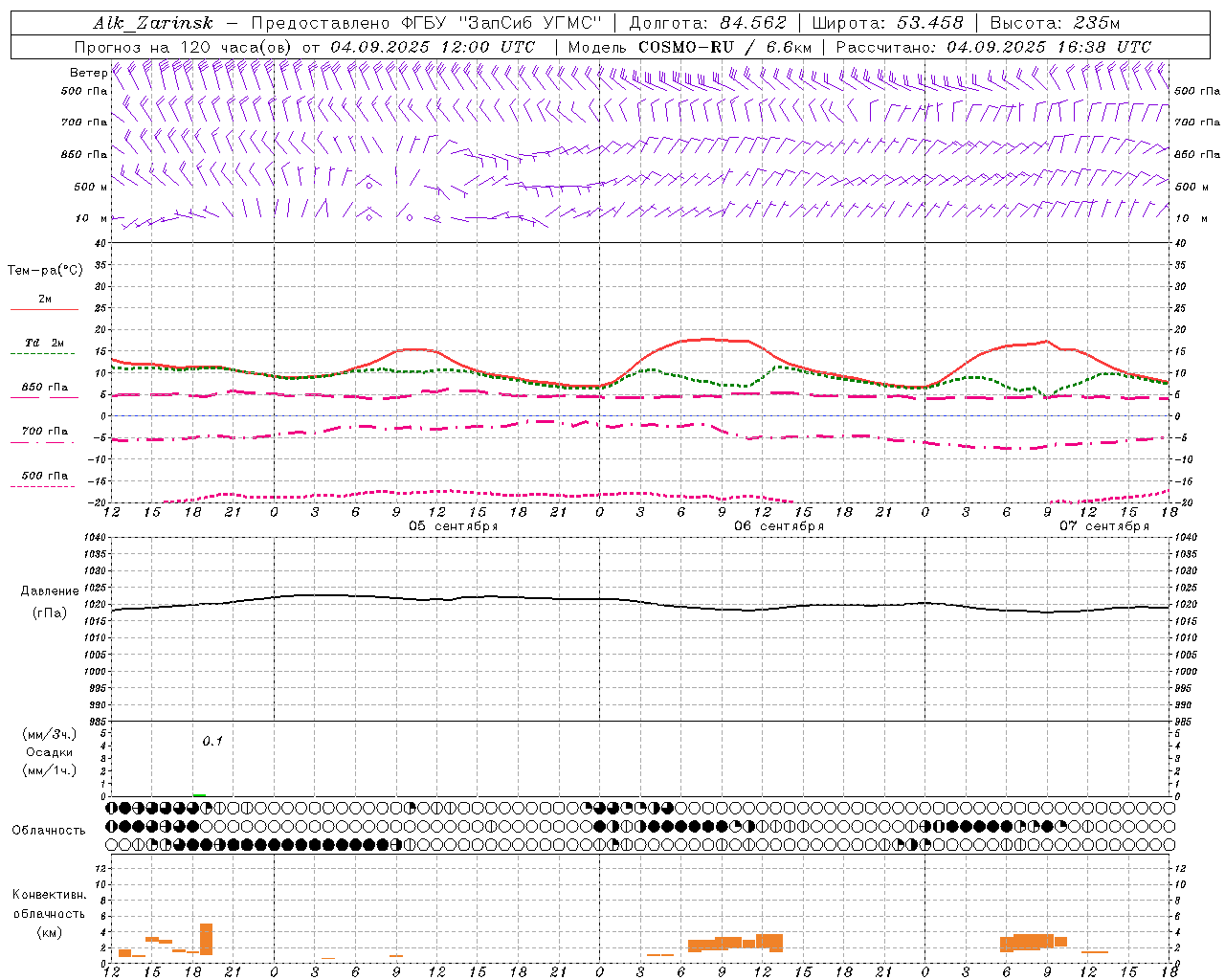Screen dimensions: 1225x980
Task: Click the 0.1 precipitation amount value
Action: point(212,741)
